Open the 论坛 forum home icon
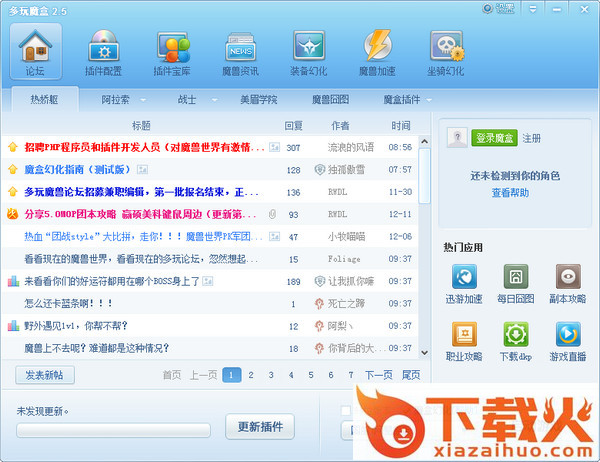 pyautogui.click(x=36, y=51)
